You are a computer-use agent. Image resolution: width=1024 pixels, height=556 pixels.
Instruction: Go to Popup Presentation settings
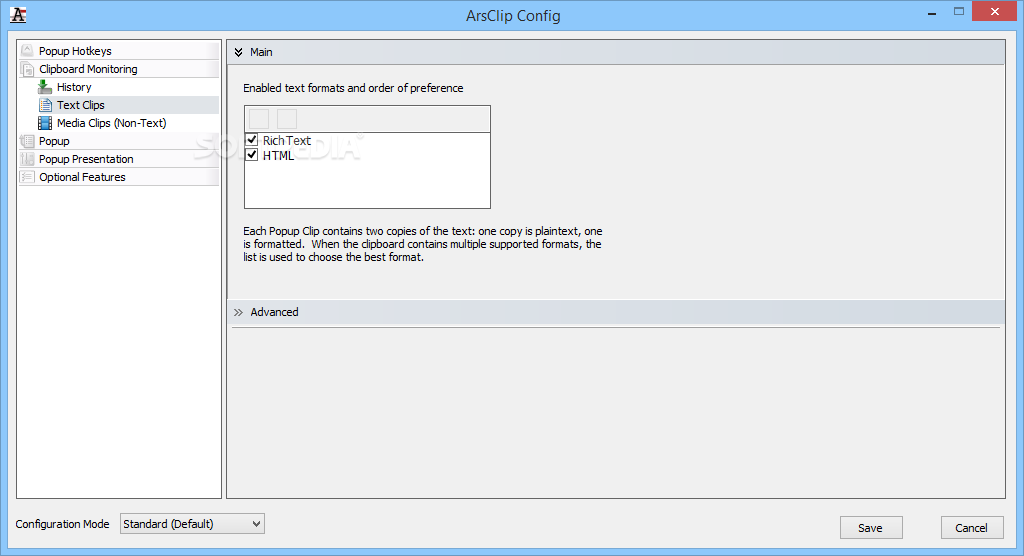tap(119, 159)
